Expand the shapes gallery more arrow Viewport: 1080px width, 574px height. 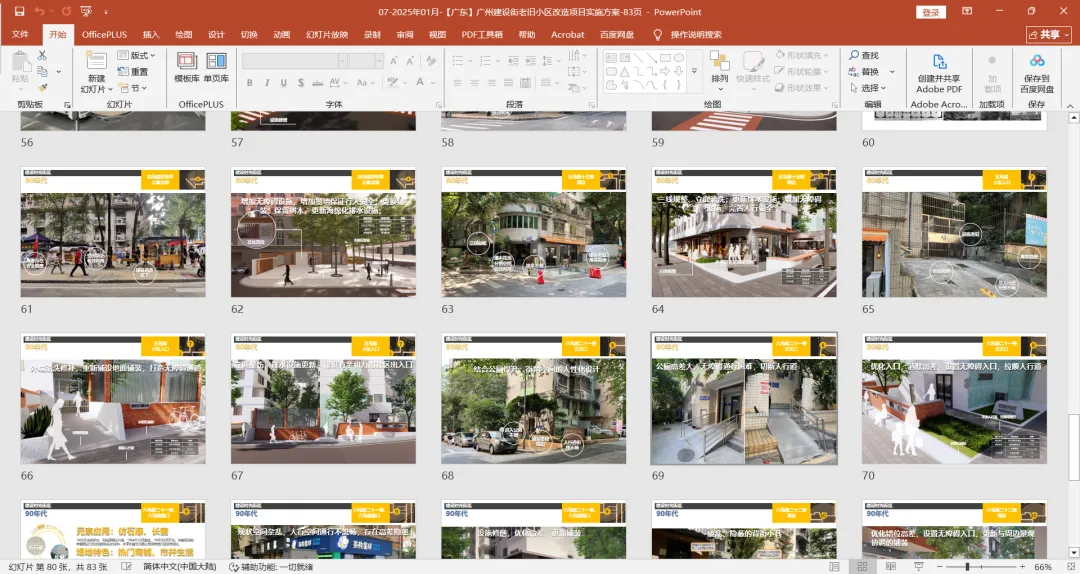(x=694, y=71)
